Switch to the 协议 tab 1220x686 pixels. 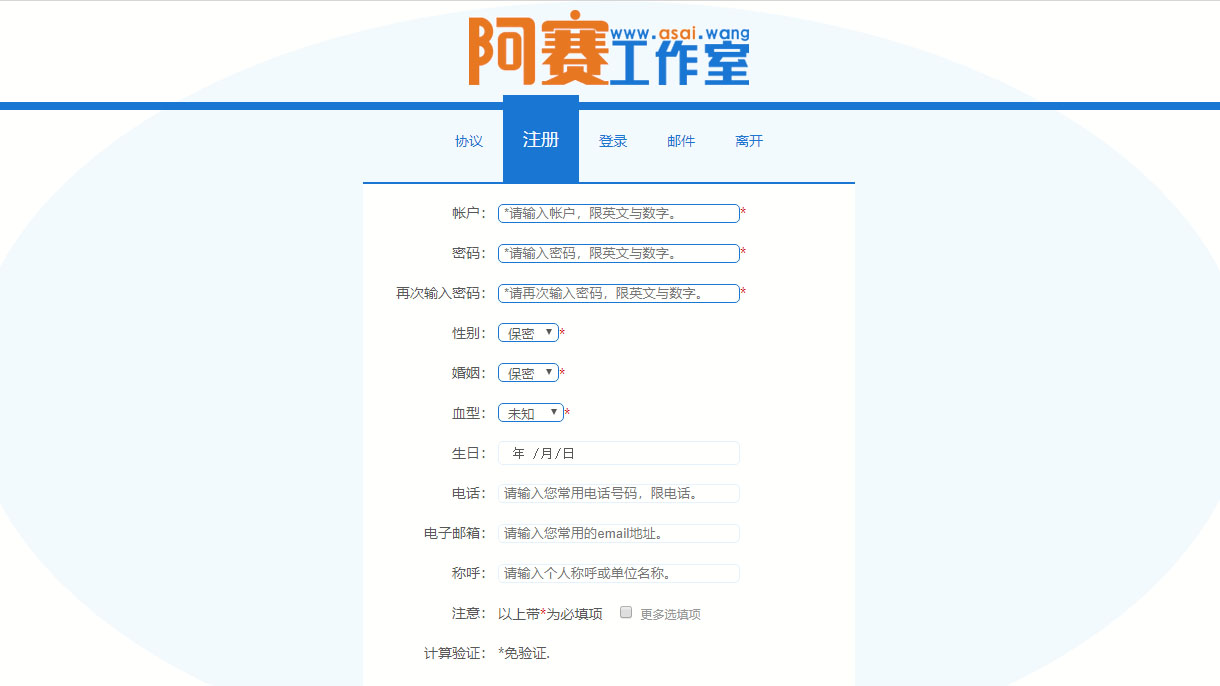pyautogui.click(x=468, y=140)
